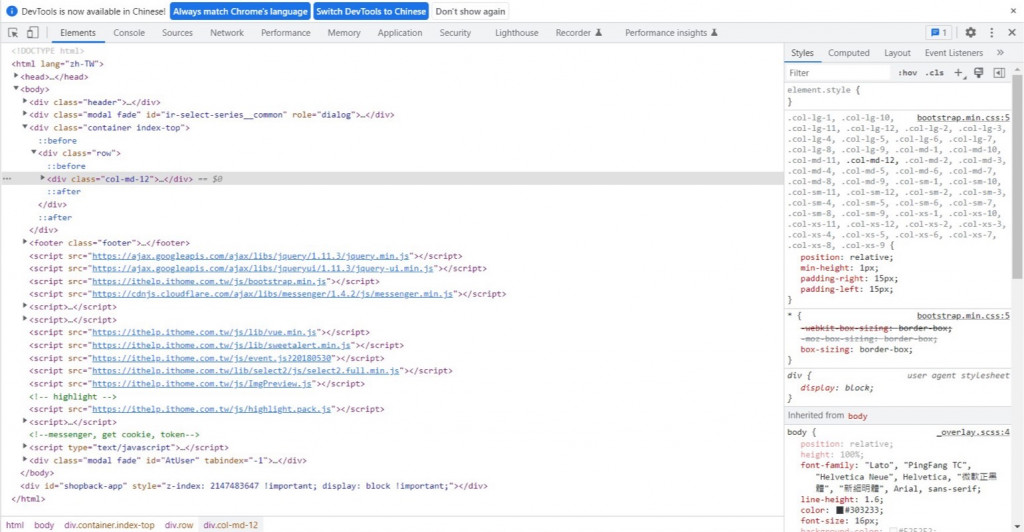
Task: Focus the styles Filter input
Action: tap(838, 73)
